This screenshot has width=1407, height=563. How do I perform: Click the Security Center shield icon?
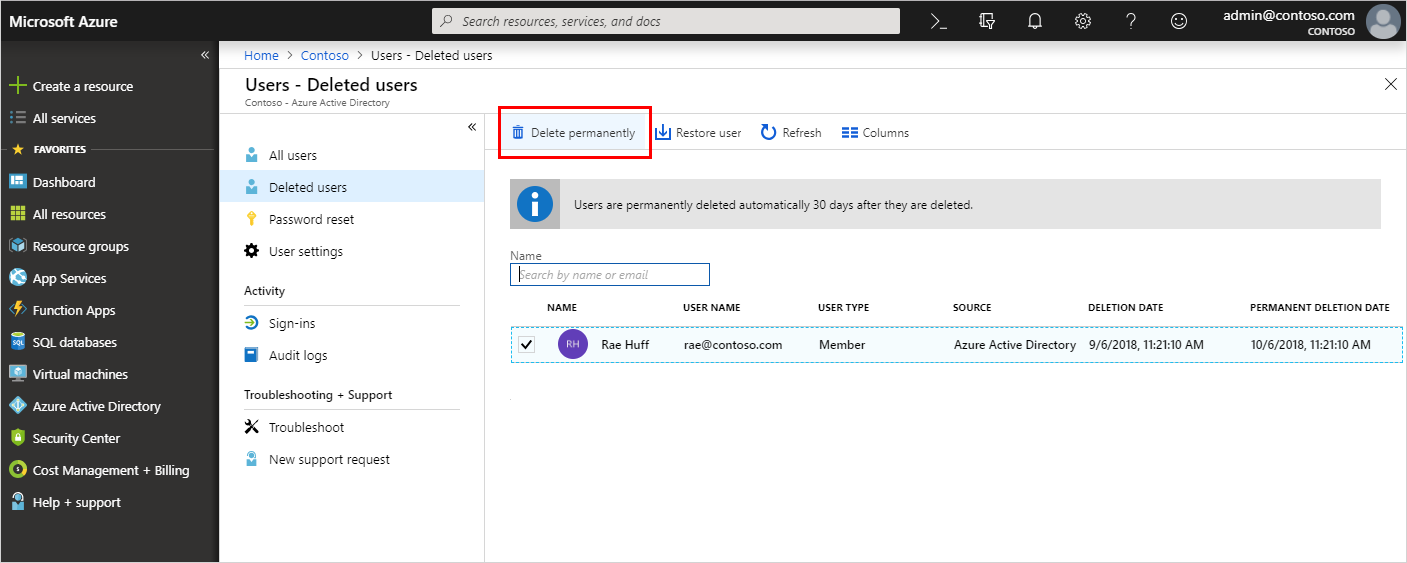pyautogui.click(x=17, y=438)
